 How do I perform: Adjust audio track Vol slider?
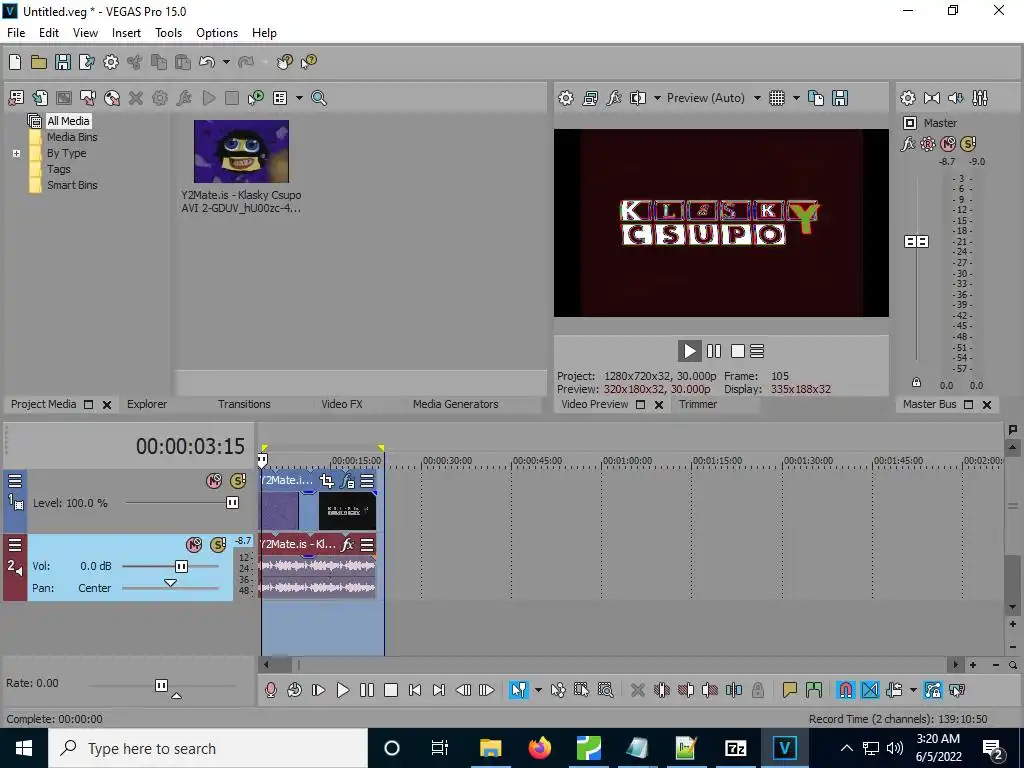(x=182, y=566)
